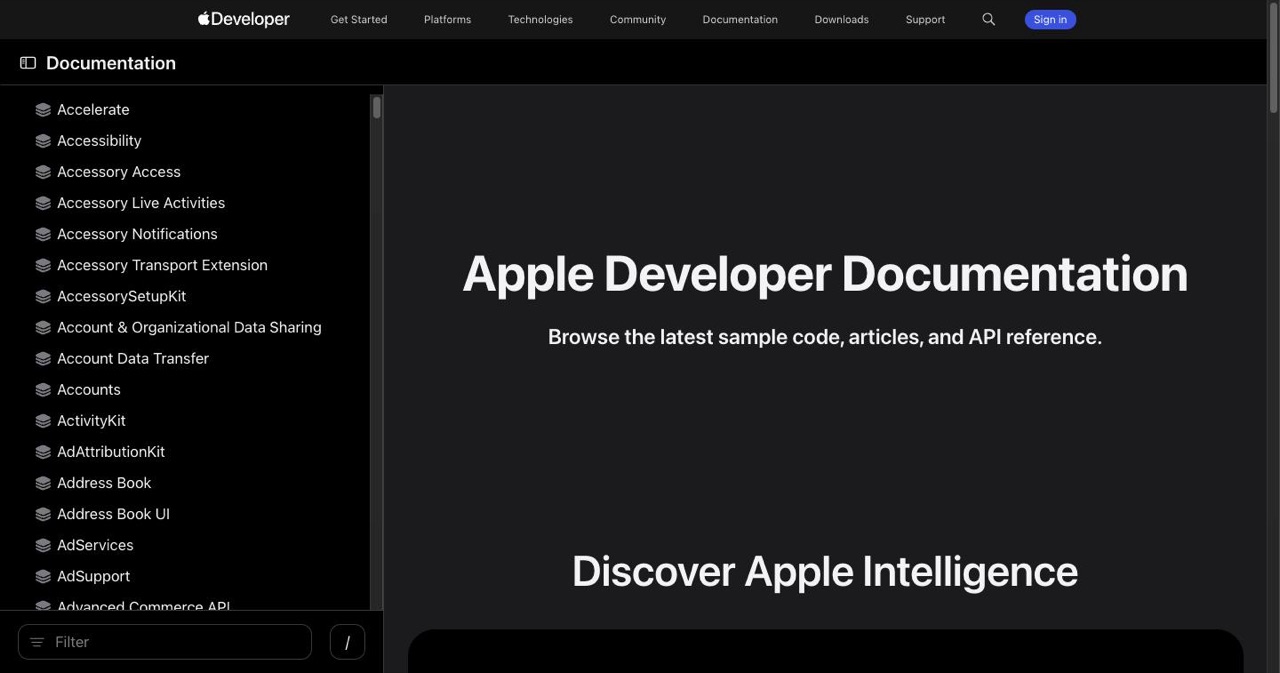Click the stack icon beside Accessory Transport Extension
The height and width of the screenshot is (673, 1280).
pyautogui.click(x=43, y=265)
